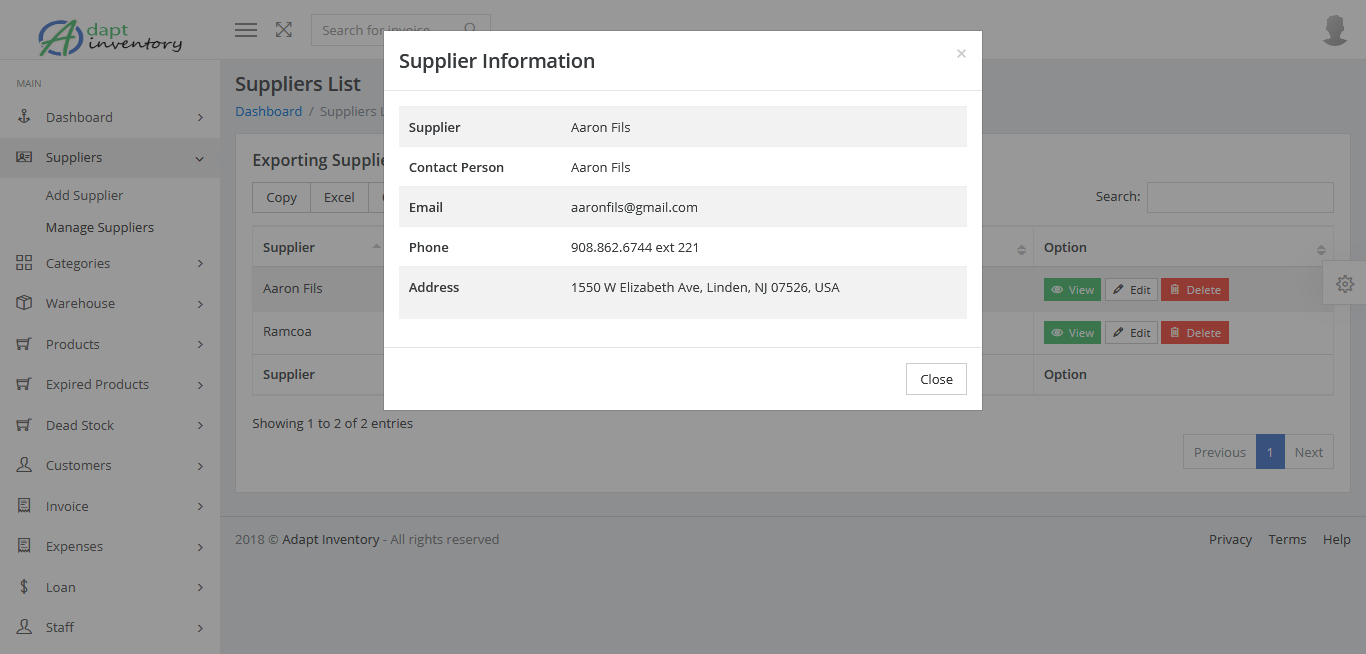View the Ramcoa supplier details

click(1072, 333)
